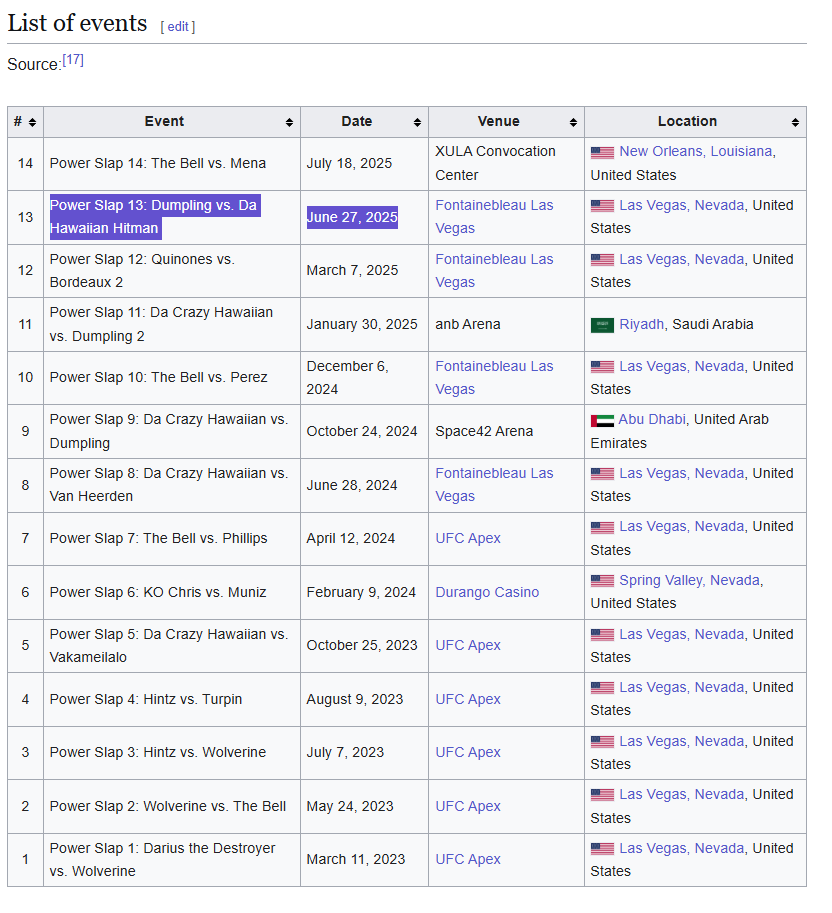Open Las Vegas, Nevada link in row 12
The image size is (832, 913).
682,259
